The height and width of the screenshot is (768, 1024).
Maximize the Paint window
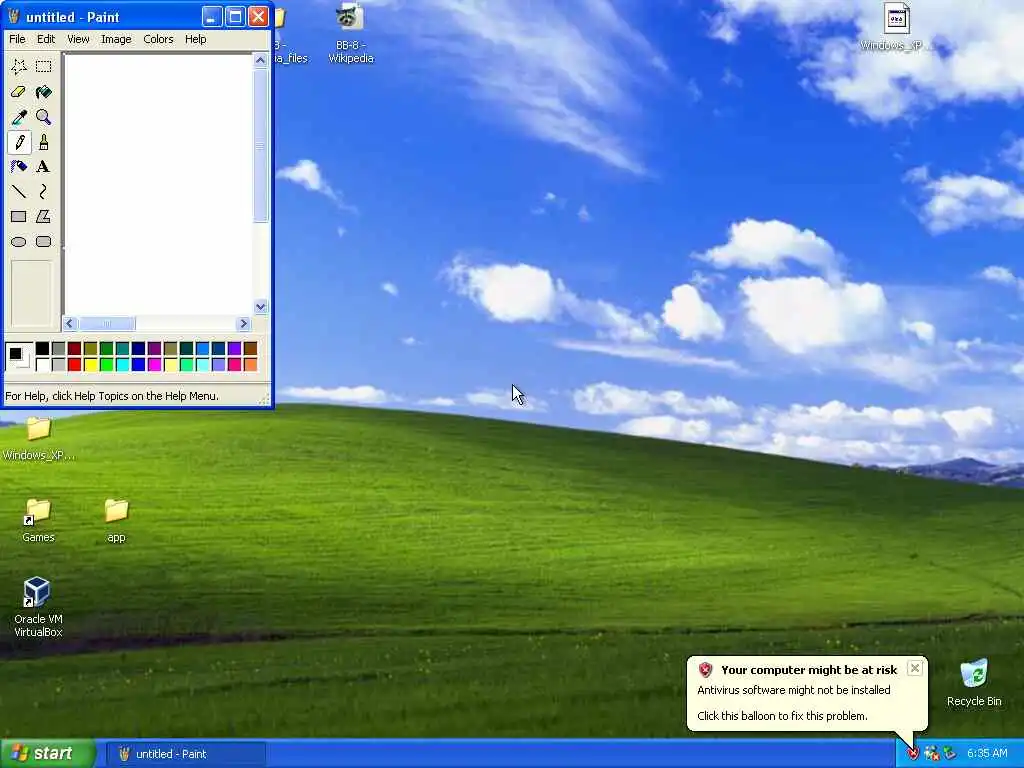tap(235, 17)
